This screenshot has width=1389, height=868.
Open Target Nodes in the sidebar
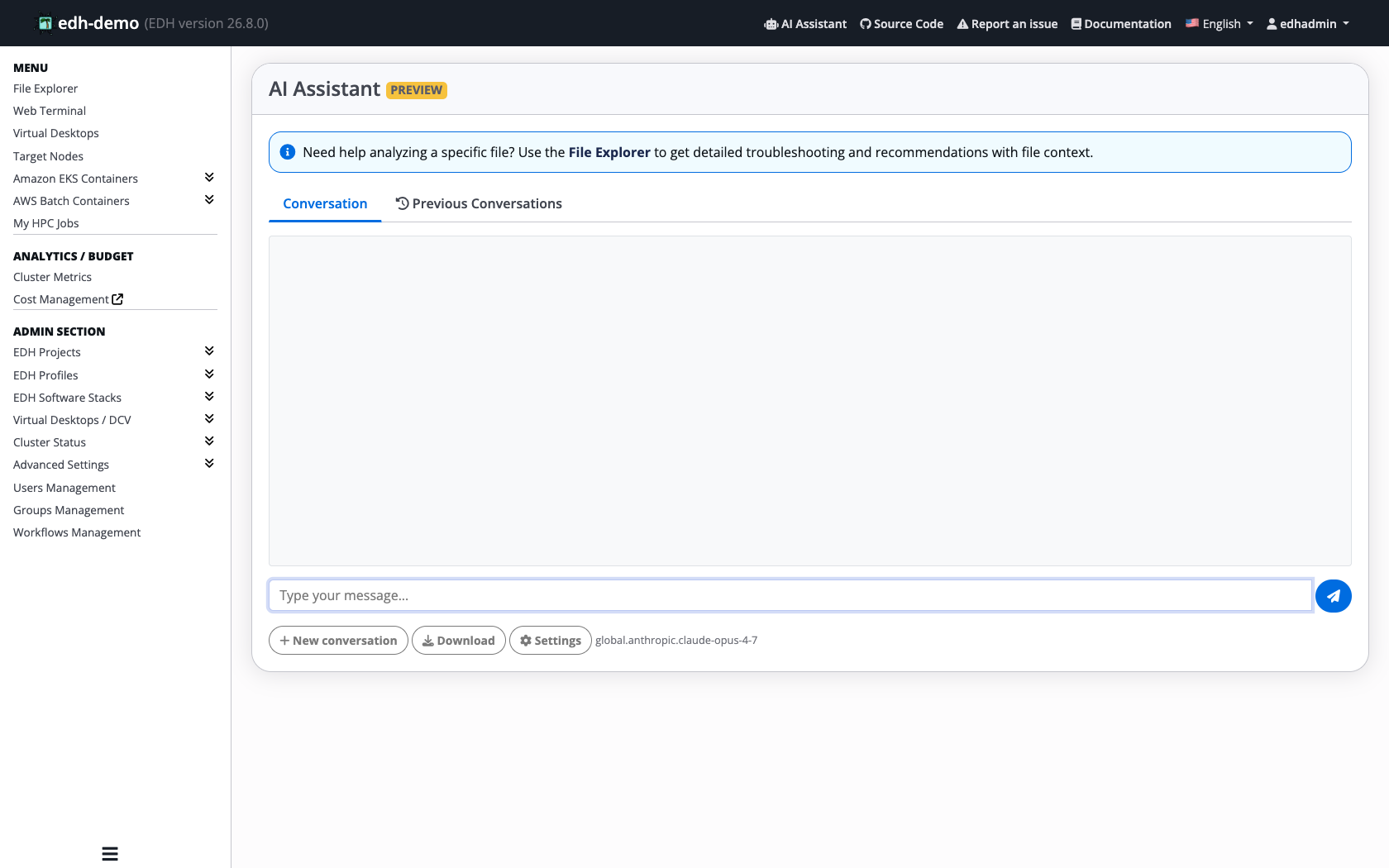[x=48, y=156]
